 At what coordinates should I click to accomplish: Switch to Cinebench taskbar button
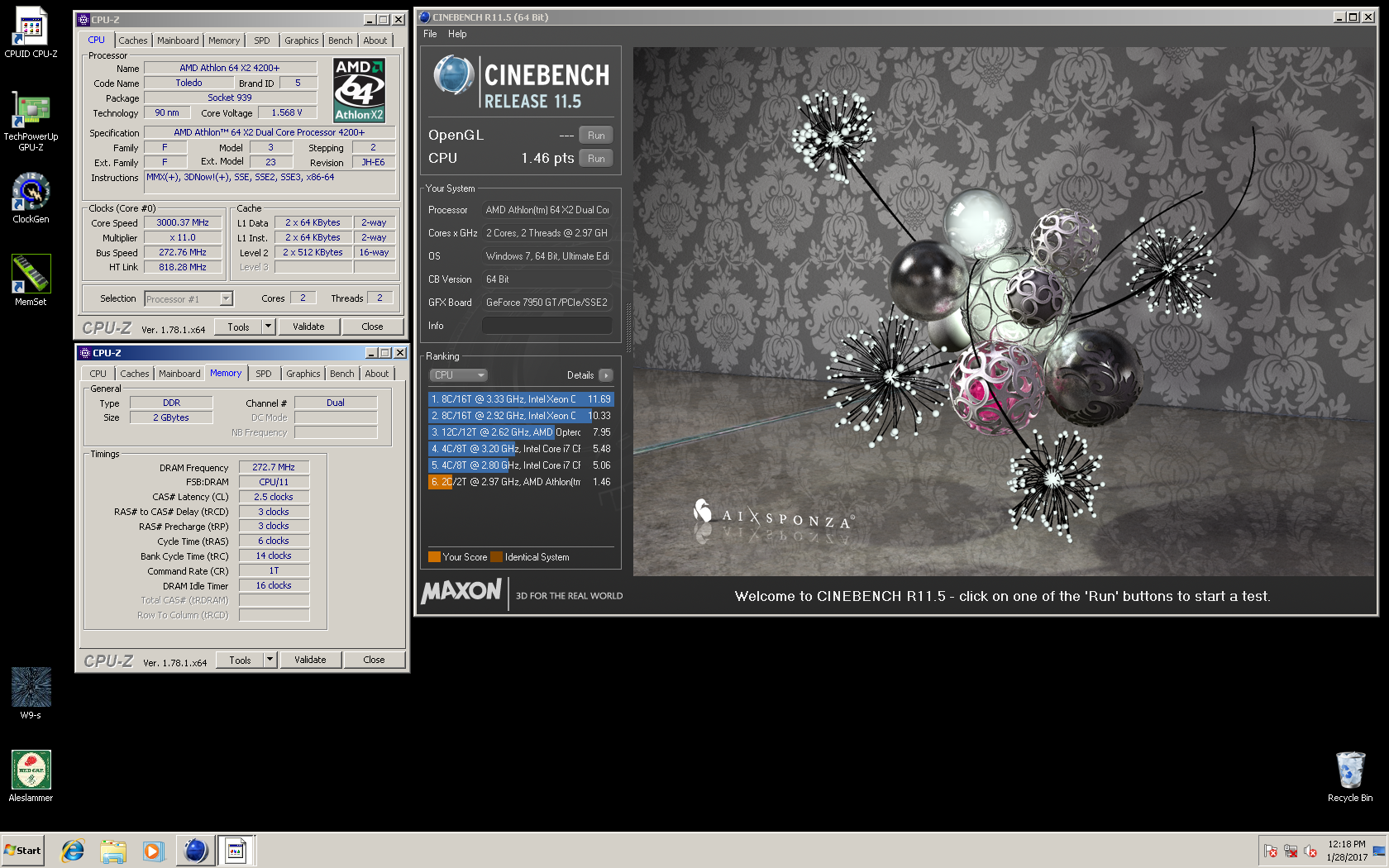(x=196, y=851)
